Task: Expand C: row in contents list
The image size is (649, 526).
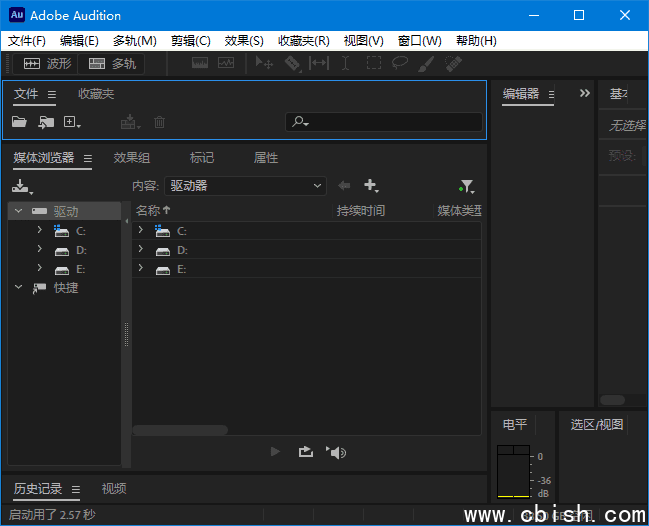Action: coord(141,230)
